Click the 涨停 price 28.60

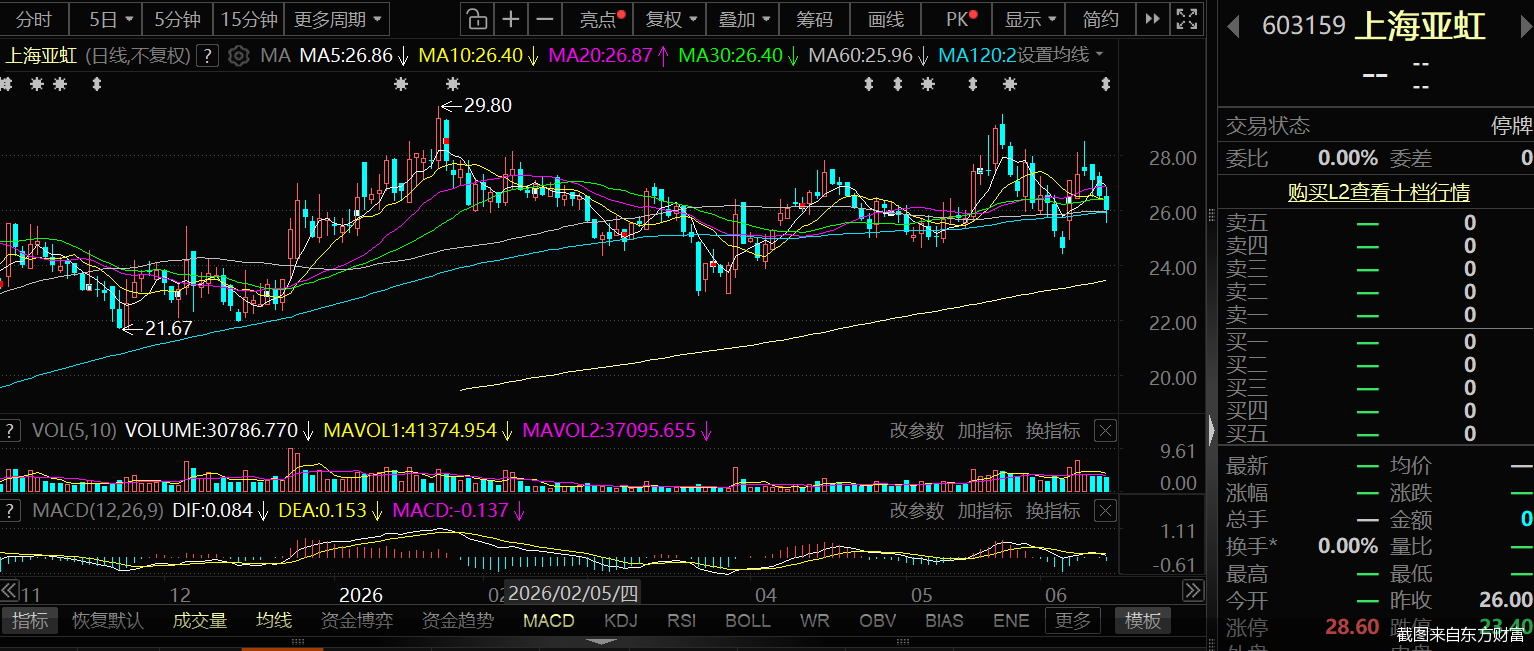1352,627
